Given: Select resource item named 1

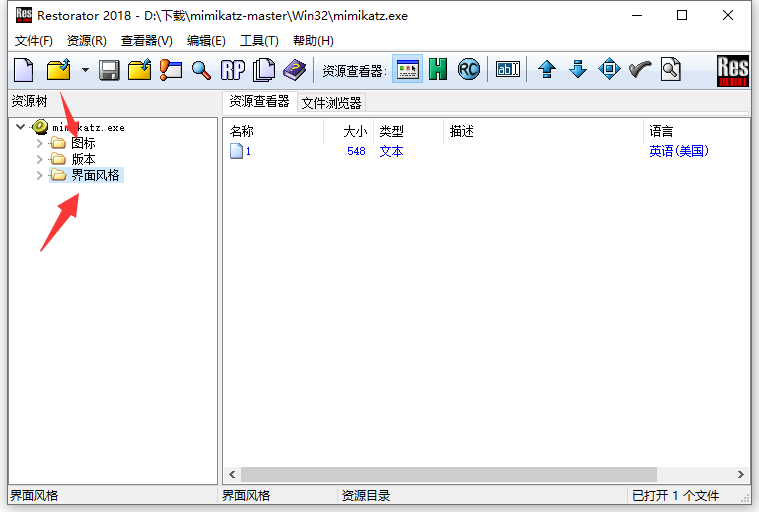Looking at the screenshot, I should tap(241, 151).
